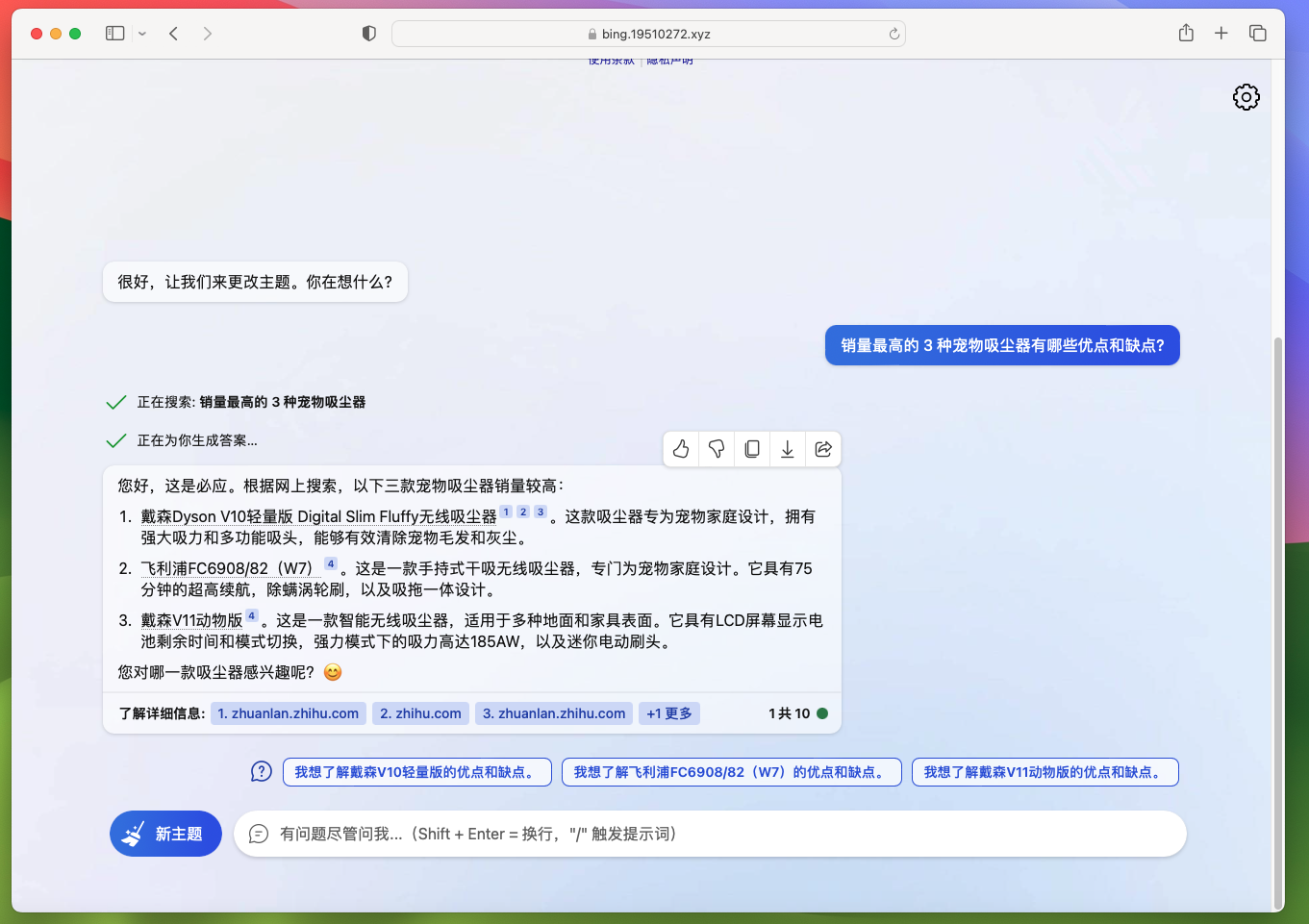Viewport: 1309px width, 924px height.
Task: Start a new topic with 新主题
Action: 165,834
